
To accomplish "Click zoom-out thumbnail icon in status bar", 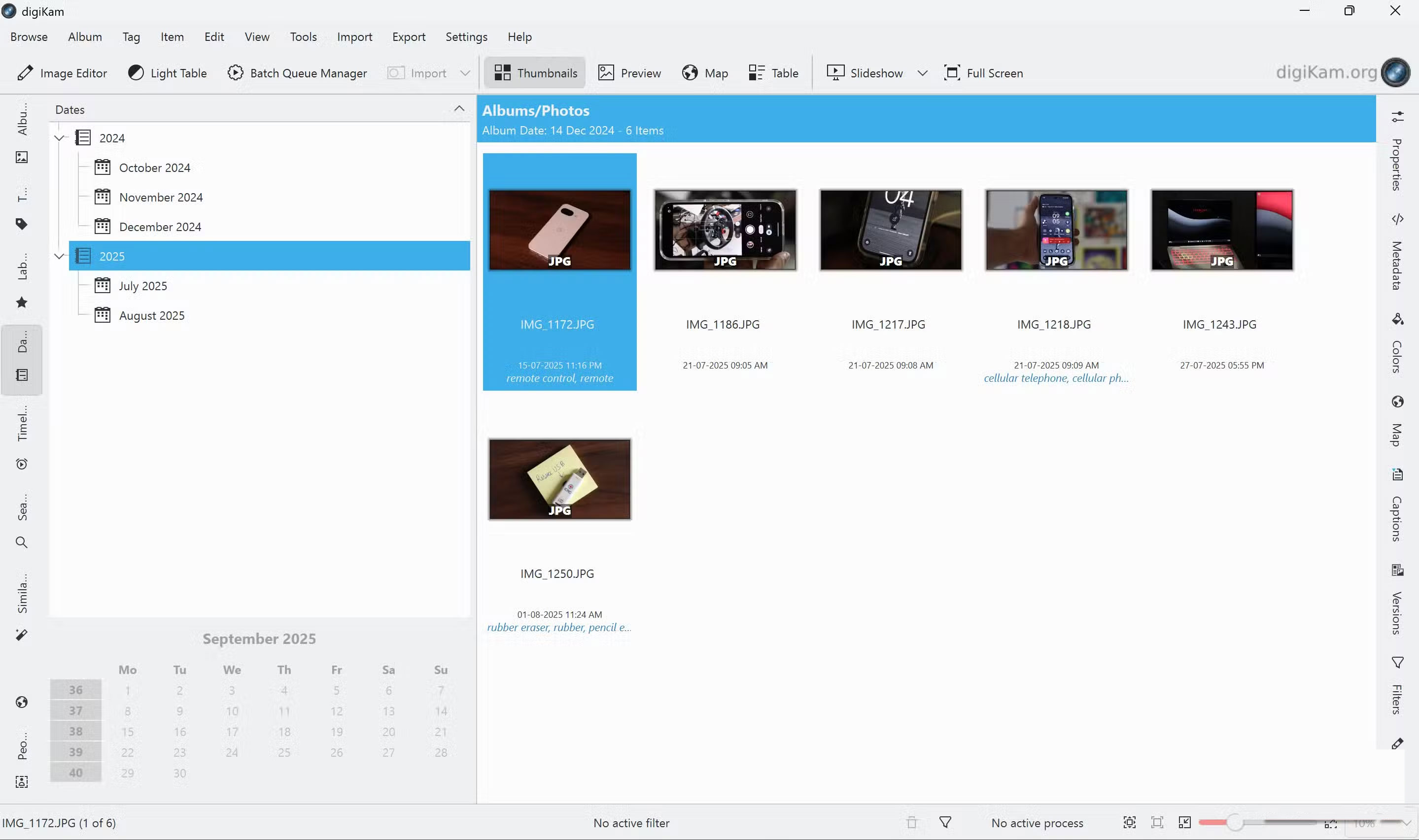I will click(1184, 822).
